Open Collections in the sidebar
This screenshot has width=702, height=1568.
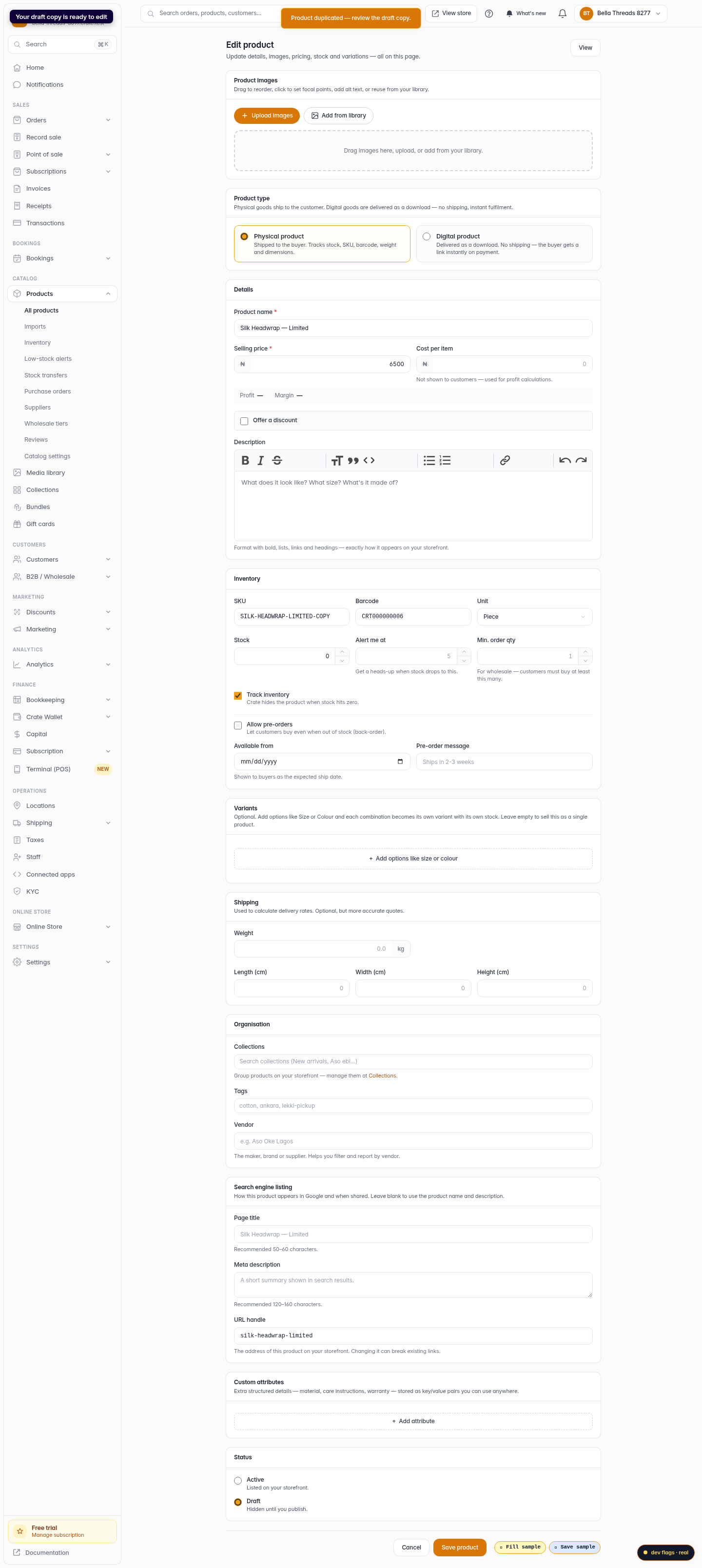click(62, 490)
